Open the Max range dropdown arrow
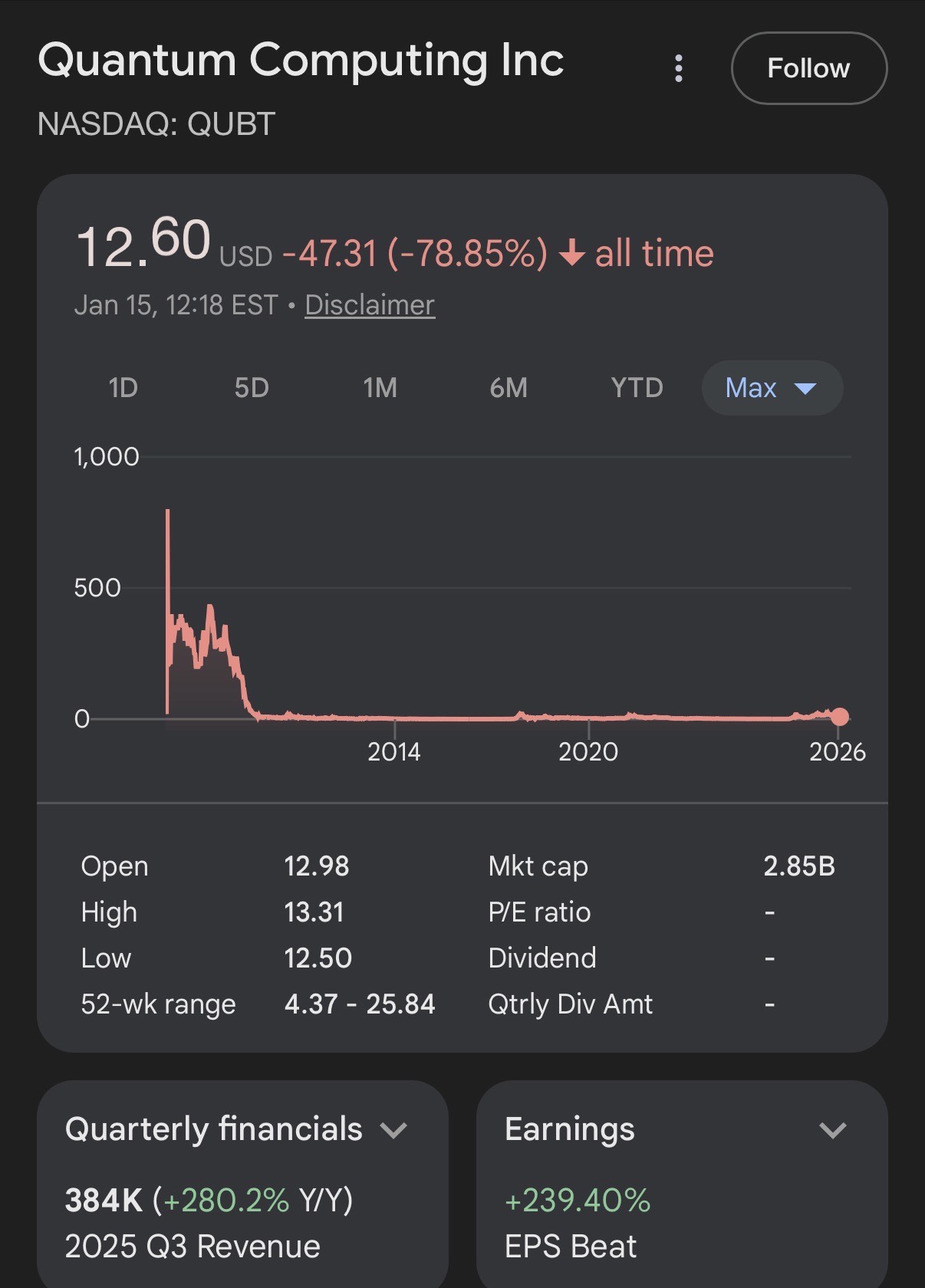This screenshot has height=1288, width=925. click(805, 389)
